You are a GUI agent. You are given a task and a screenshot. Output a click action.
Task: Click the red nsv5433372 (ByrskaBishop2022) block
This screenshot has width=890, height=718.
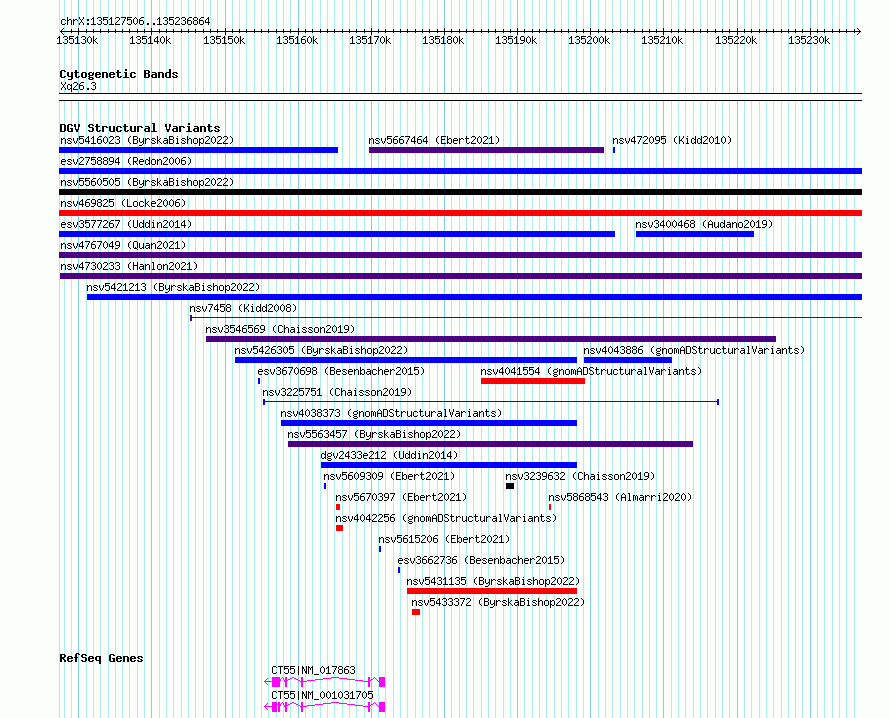(x=416, y=612)
